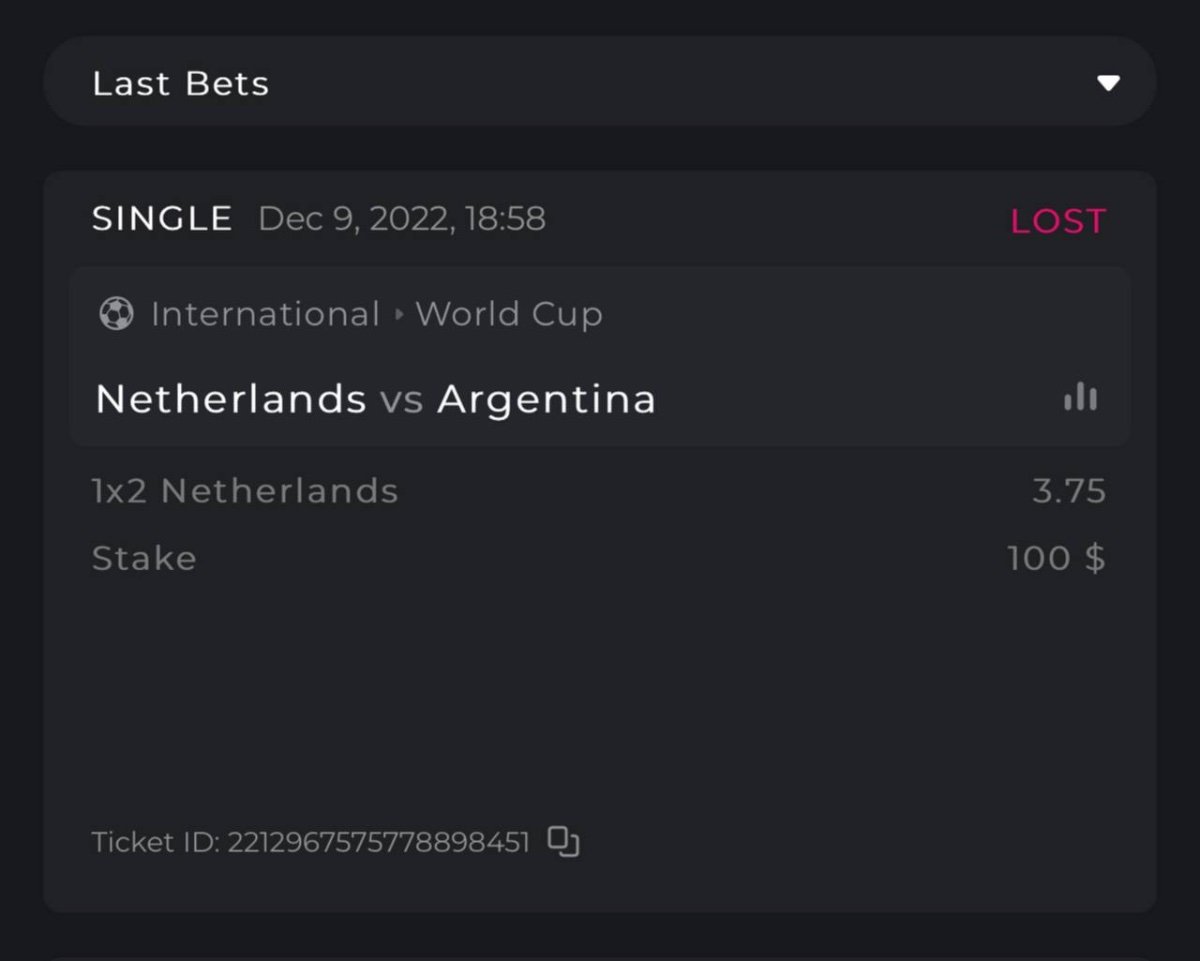Click the LOST bet status label
This screenshot has height=961, width=1200.
coord(1058,221)
